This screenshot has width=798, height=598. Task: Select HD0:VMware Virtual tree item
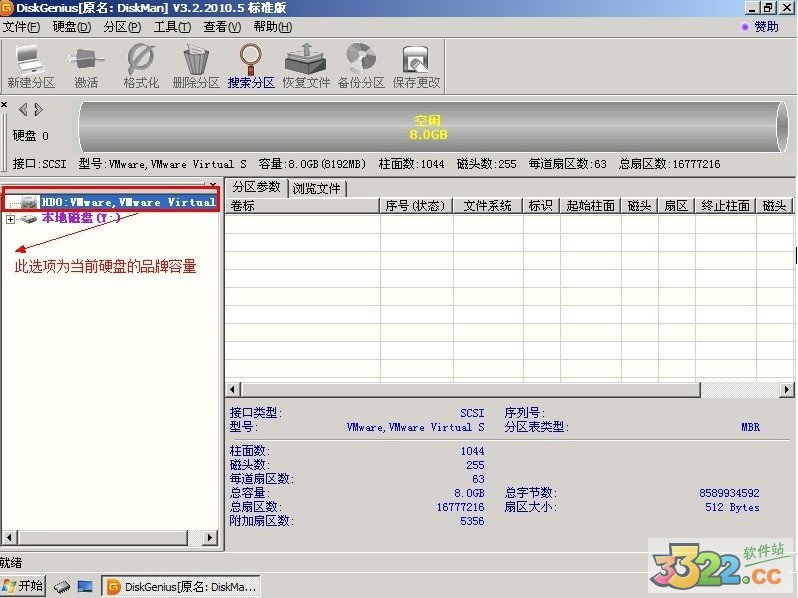tap(129, 202)
